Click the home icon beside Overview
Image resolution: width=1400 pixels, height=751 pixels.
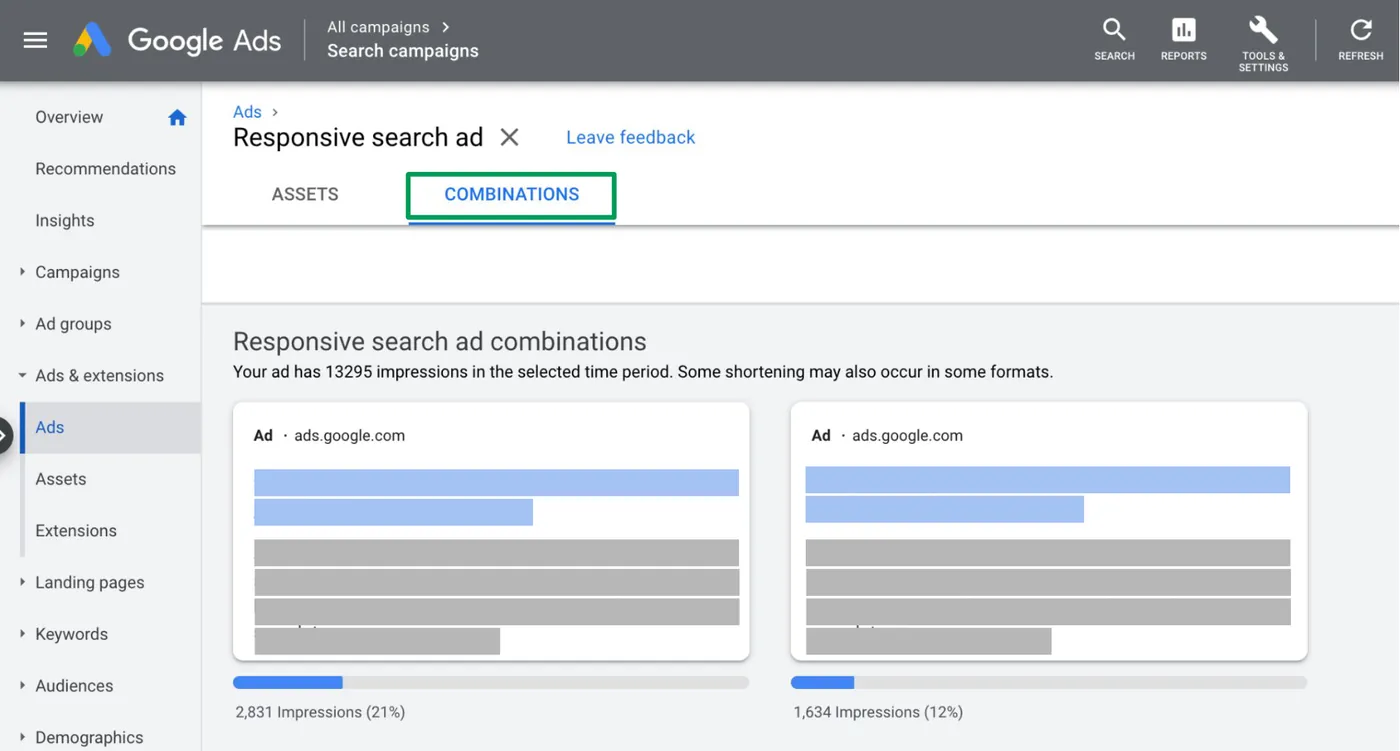177,118
